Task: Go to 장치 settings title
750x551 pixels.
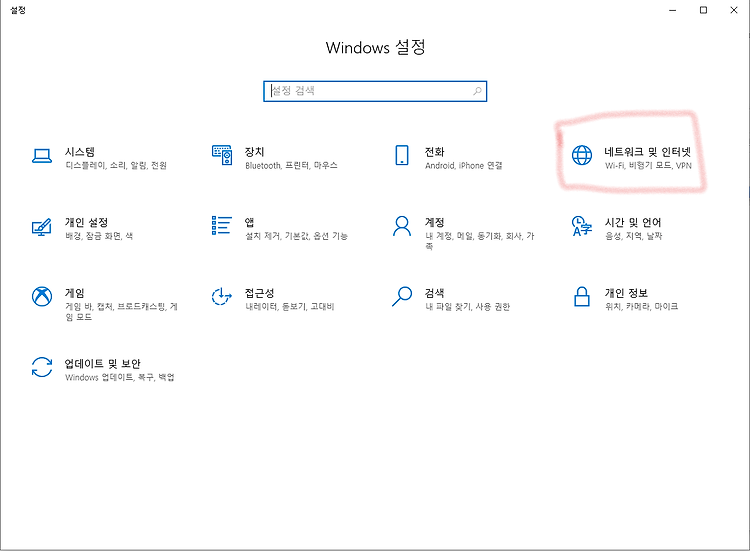Action: tap(254, 152)
